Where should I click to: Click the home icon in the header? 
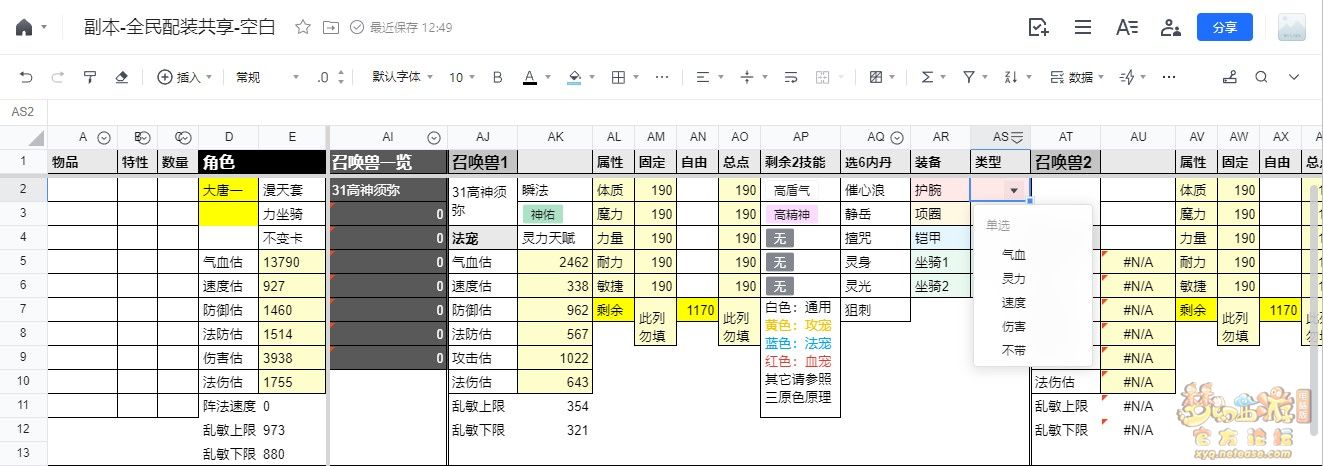tap(24, 27)
